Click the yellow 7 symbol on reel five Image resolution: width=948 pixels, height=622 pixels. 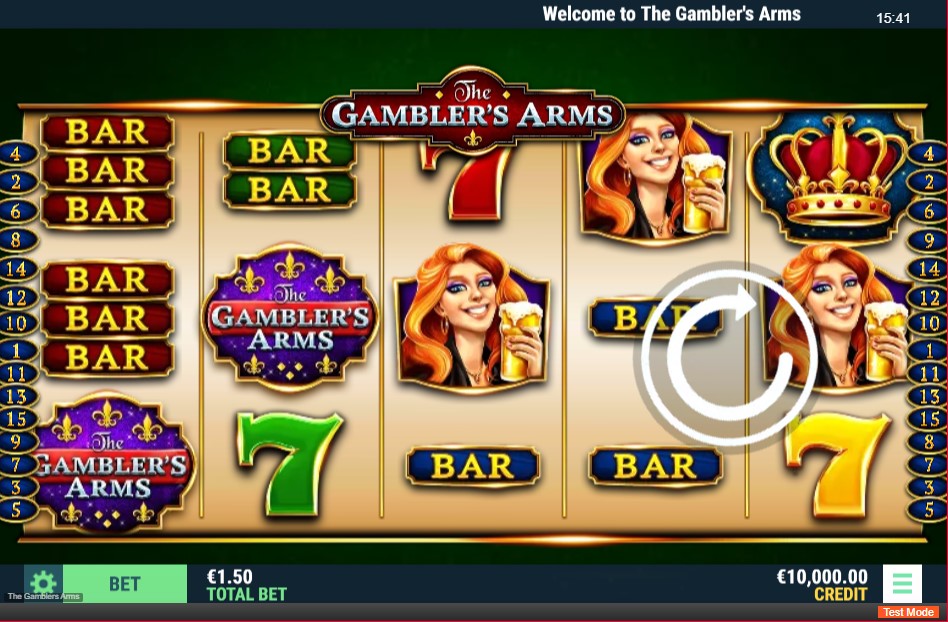[837, 464]
